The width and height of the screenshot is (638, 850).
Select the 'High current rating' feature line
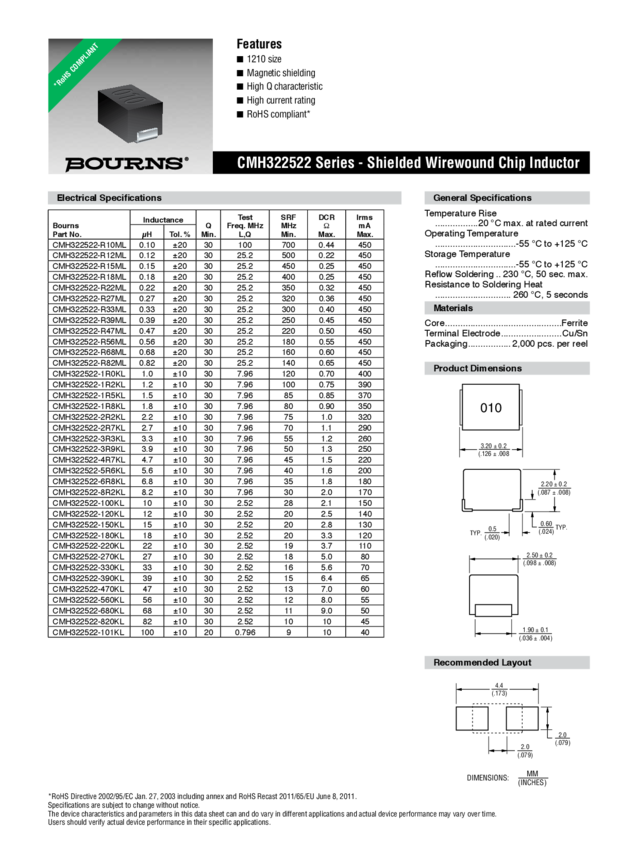276,100
